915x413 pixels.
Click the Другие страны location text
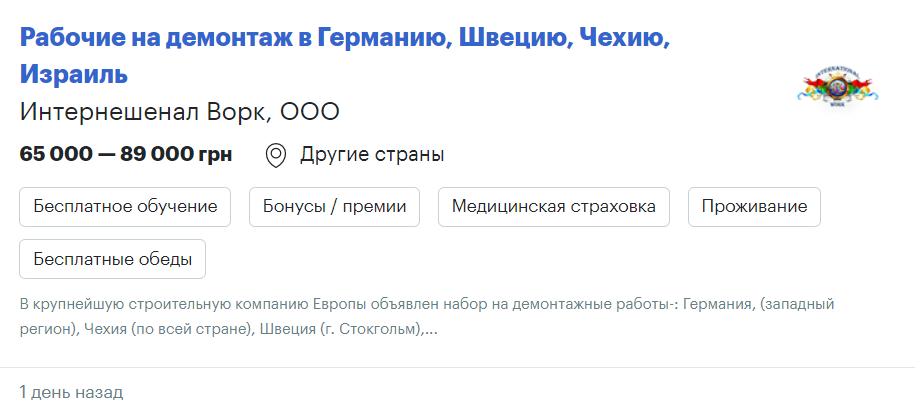point(372,155)
